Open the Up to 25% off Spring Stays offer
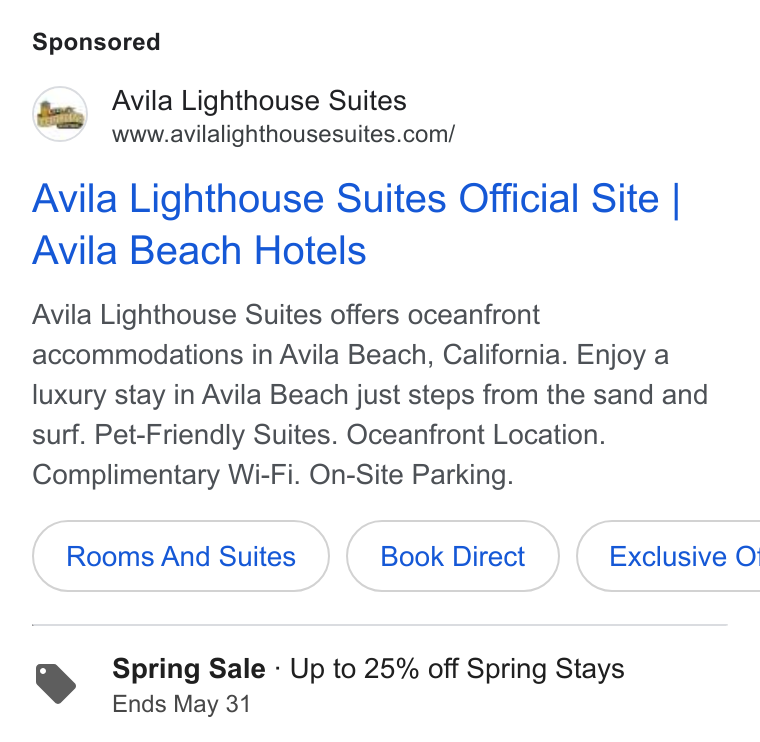 457,669
